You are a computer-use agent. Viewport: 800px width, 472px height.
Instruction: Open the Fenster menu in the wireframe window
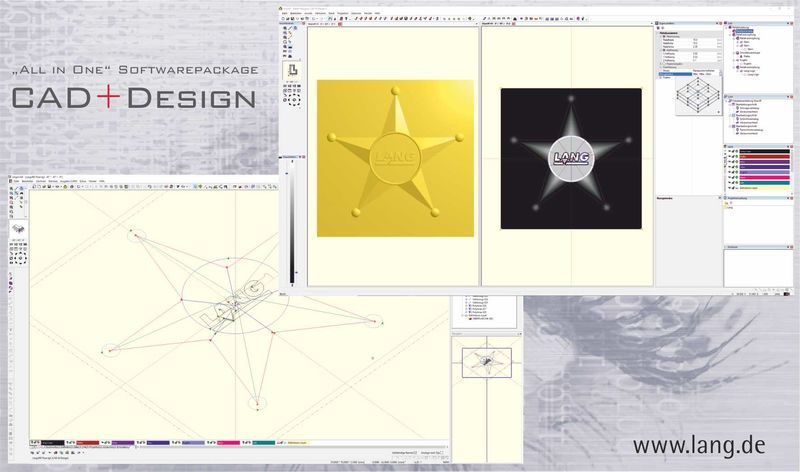coord(92,181)
